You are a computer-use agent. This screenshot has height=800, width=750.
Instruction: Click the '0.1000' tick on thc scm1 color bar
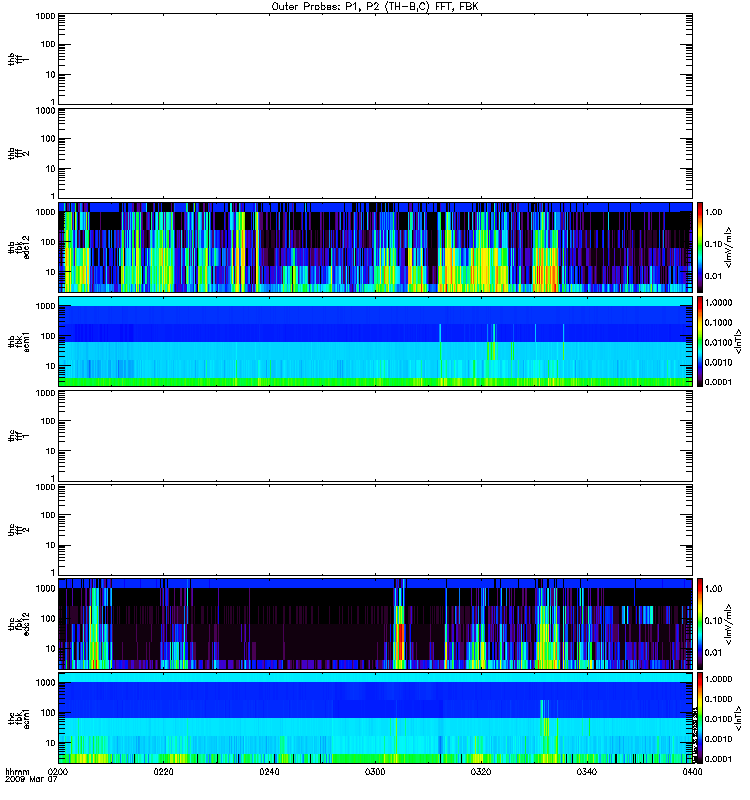[718, 699]
